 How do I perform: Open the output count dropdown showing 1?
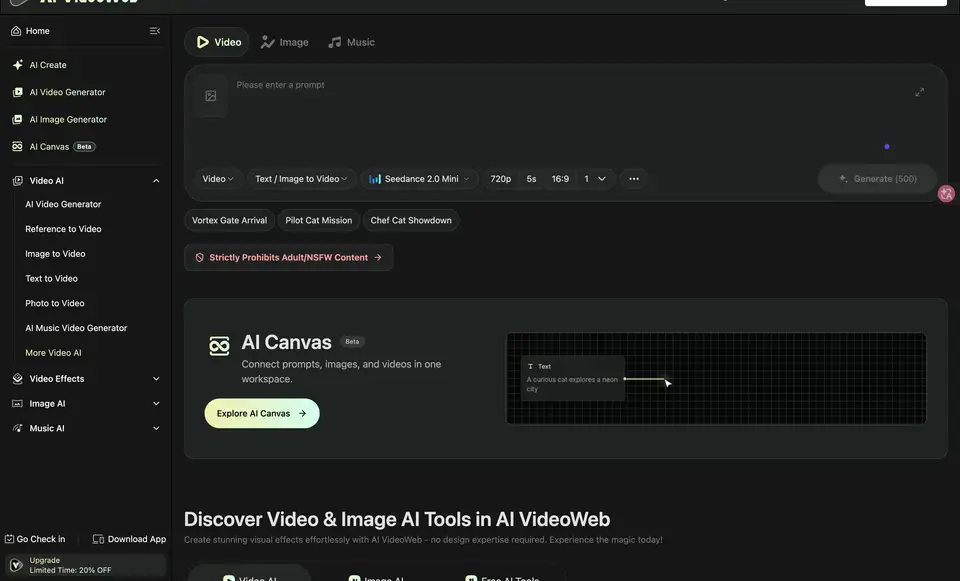595,179
